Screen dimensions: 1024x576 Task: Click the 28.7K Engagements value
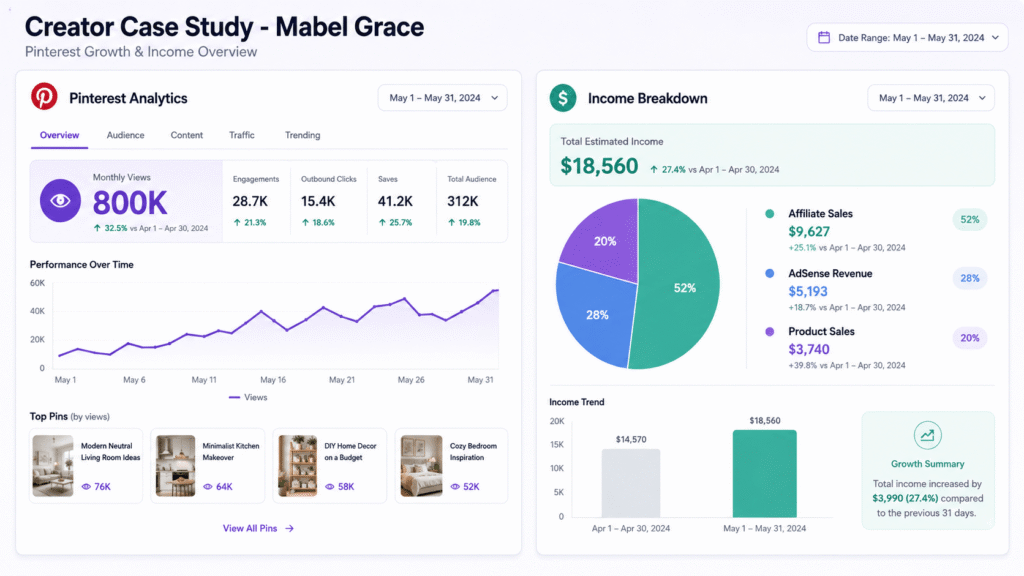click(250, 201)
